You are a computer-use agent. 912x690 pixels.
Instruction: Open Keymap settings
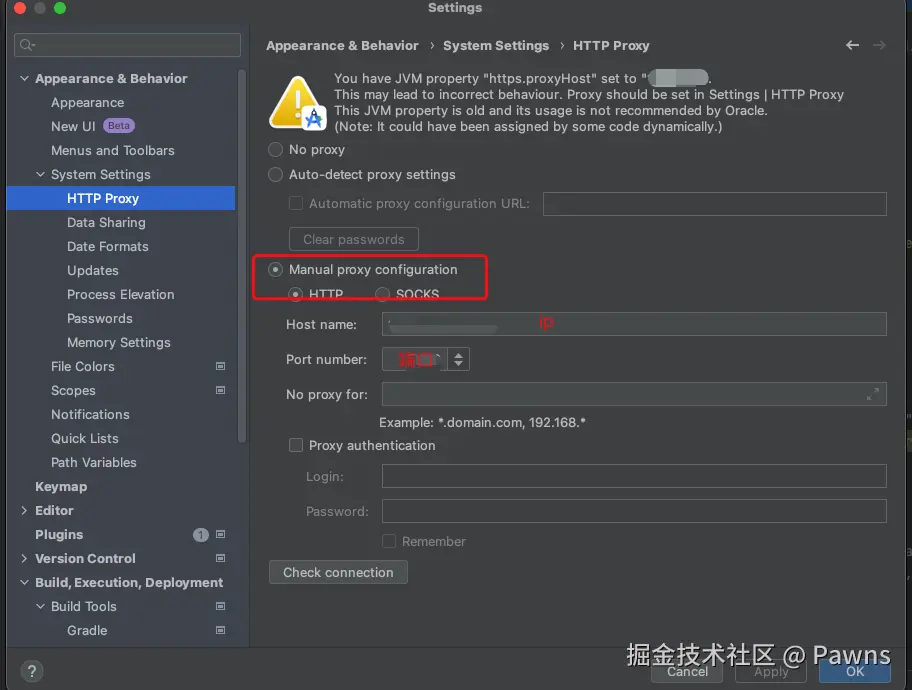[61, 486]
